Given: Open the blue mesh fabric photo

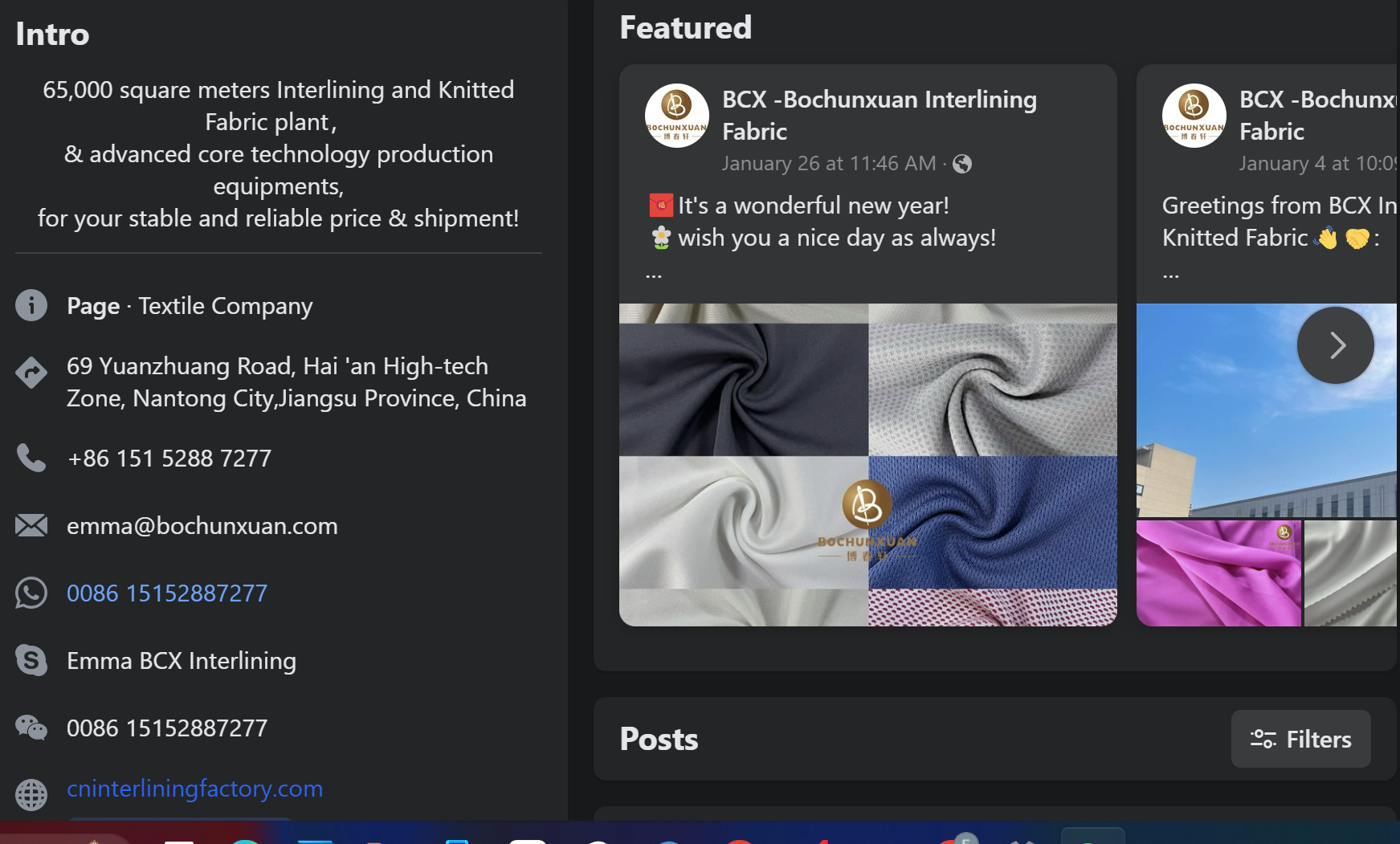Looking at the screenshot, I should (x=993, y=522).
